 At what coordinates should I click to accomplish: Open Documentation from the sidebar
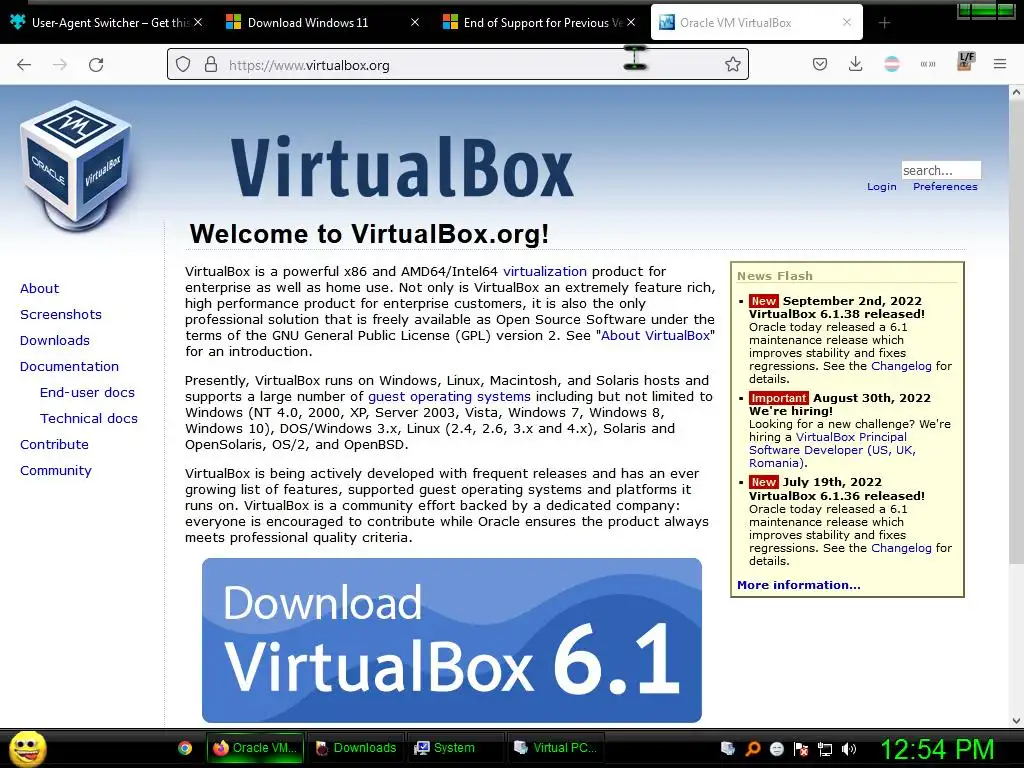tap(69, 366)
